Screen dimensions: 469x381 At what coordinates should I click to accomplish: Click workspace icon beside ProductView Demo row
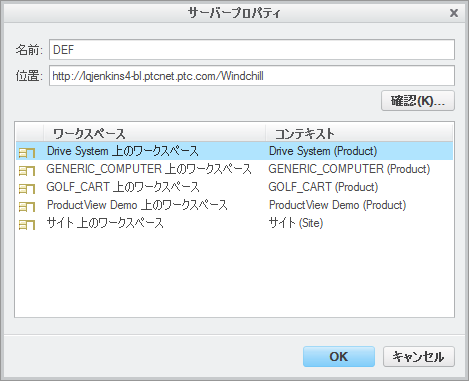27,207
